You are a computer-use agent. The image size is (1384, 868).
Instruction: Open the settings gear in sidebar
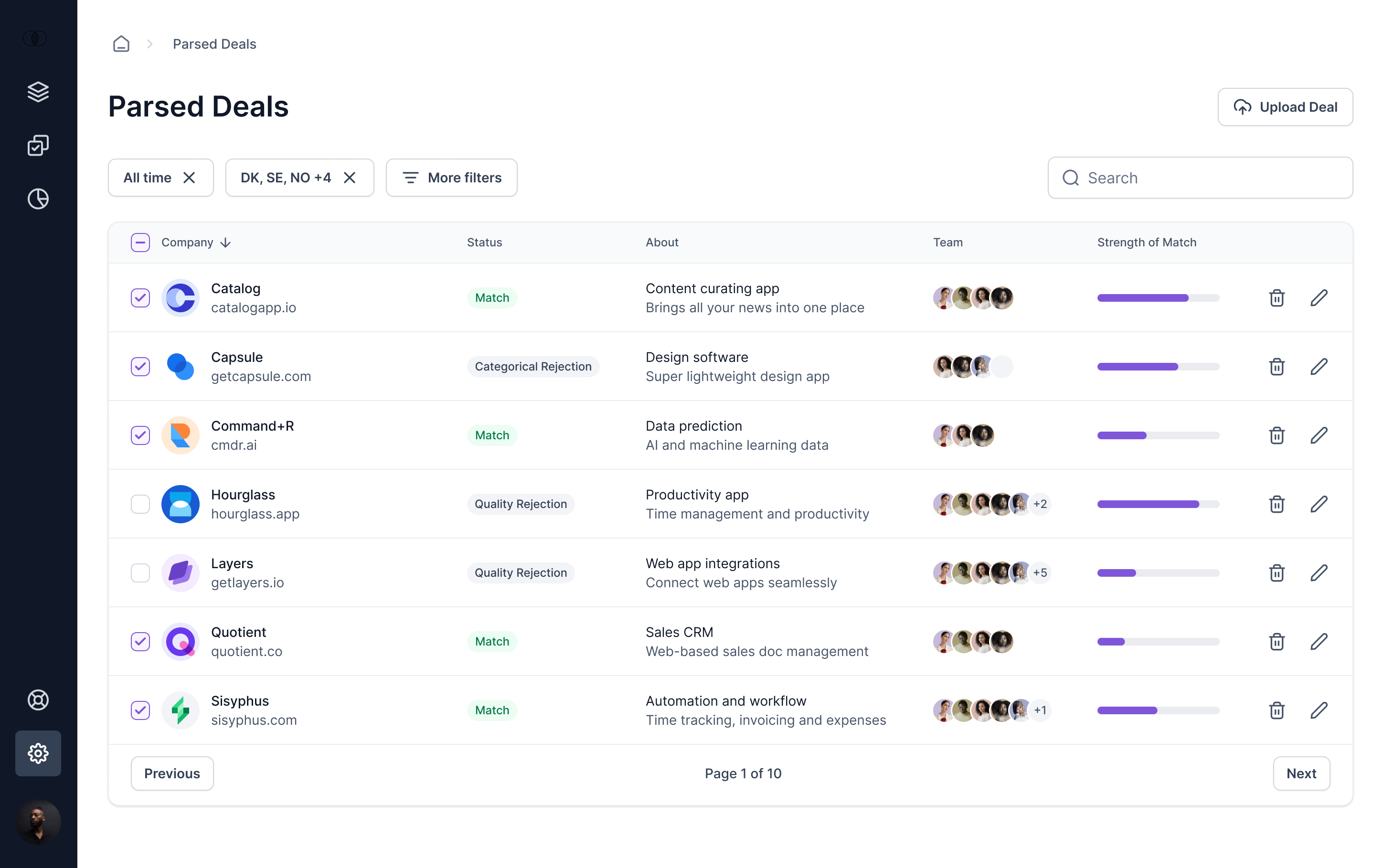coord(38,752)
